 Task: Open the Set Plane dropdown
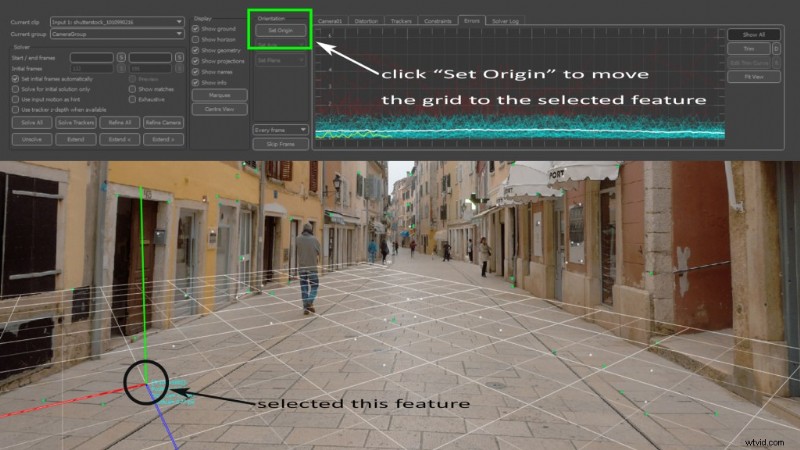[281, 60]
